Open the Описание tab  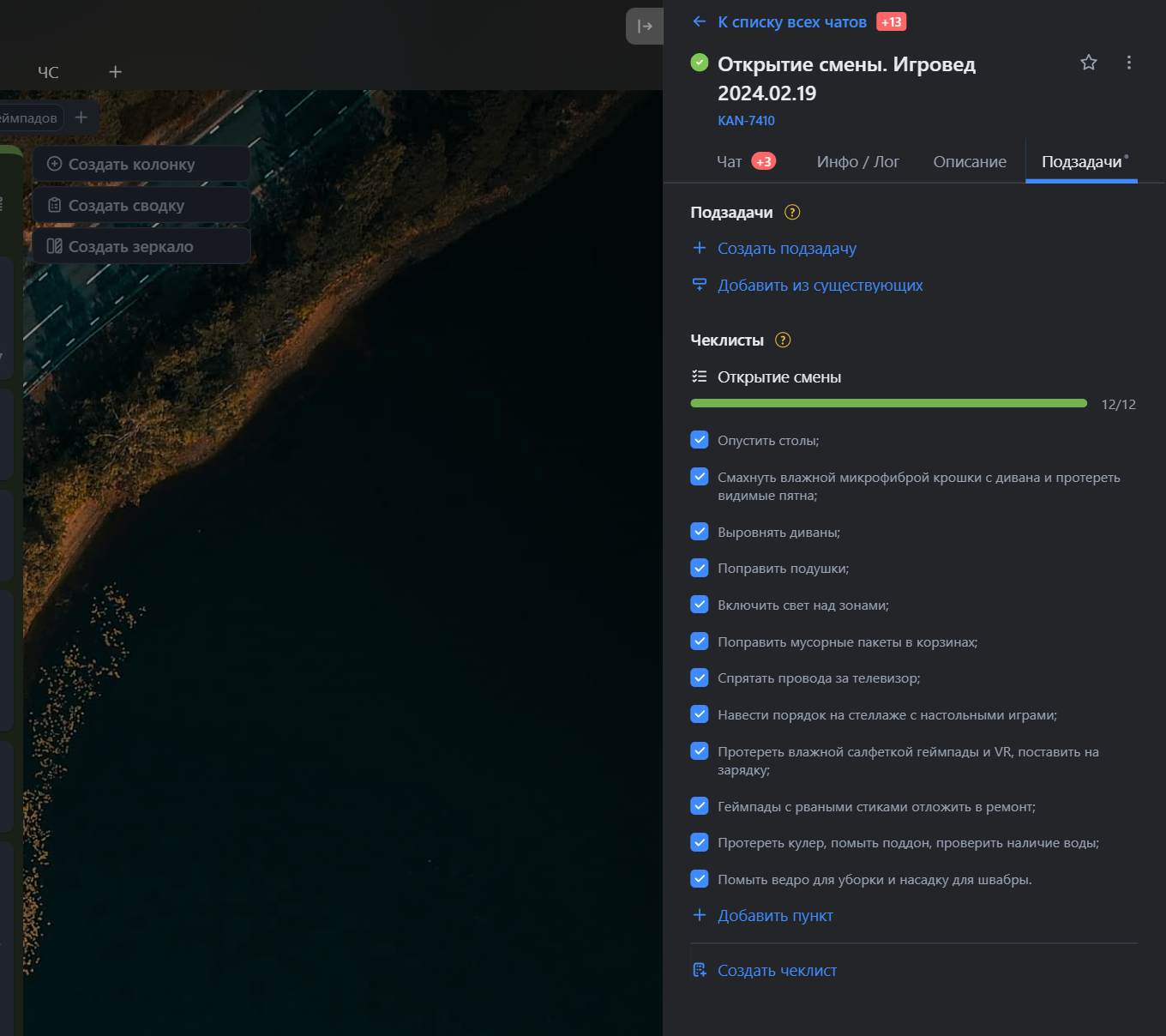(970, 162)
